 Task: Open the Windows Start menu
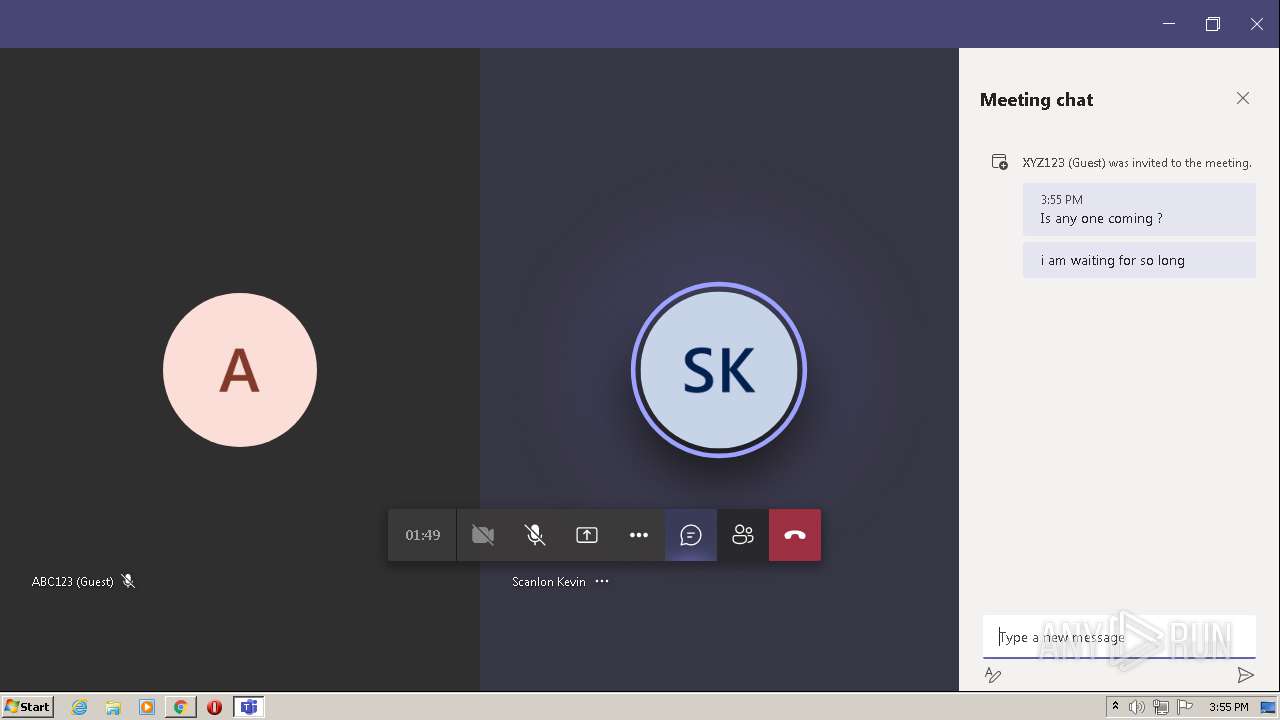27,706
